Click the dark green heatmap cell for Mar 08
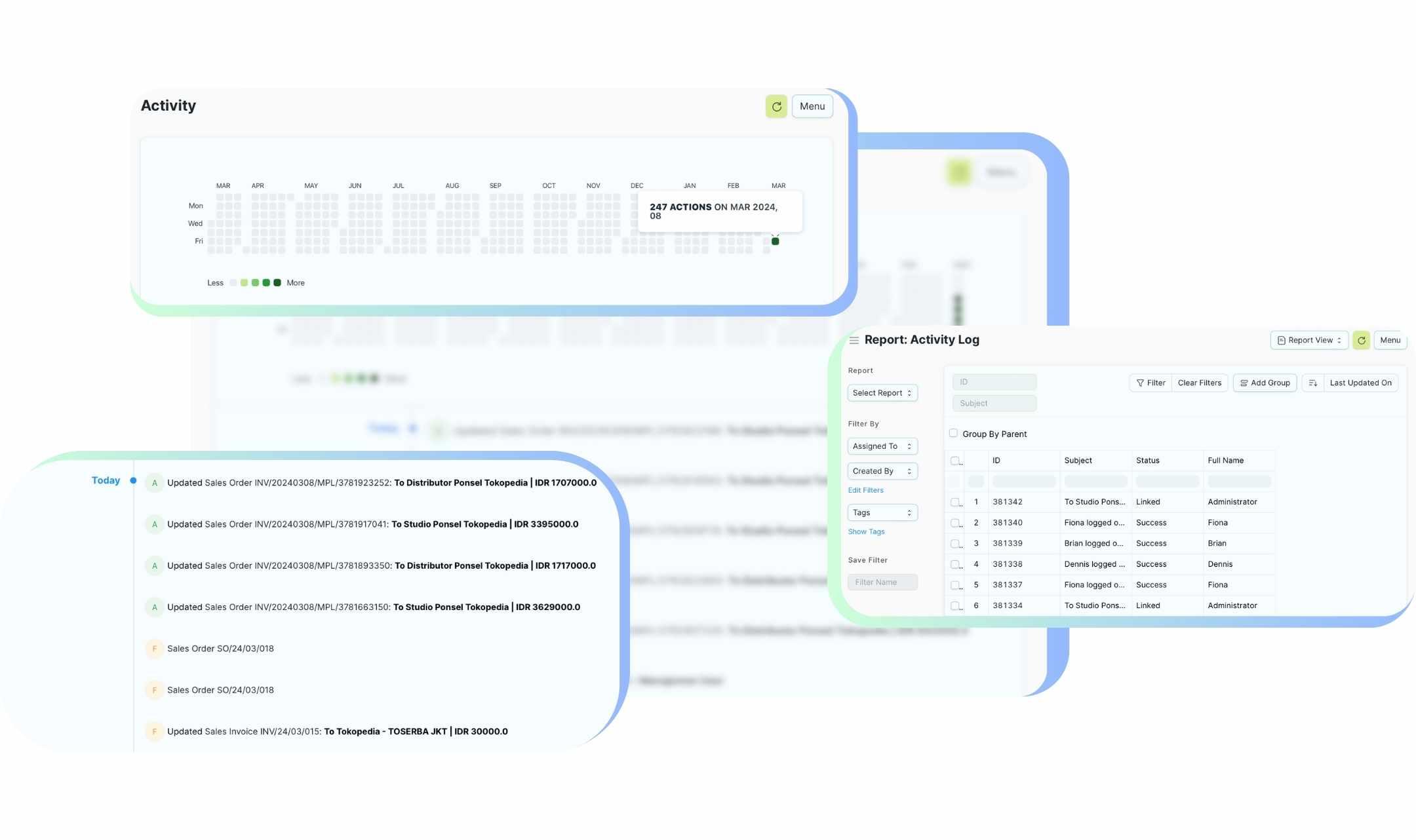This screenshot has width=1416, height=840. [x=776, y=242]
